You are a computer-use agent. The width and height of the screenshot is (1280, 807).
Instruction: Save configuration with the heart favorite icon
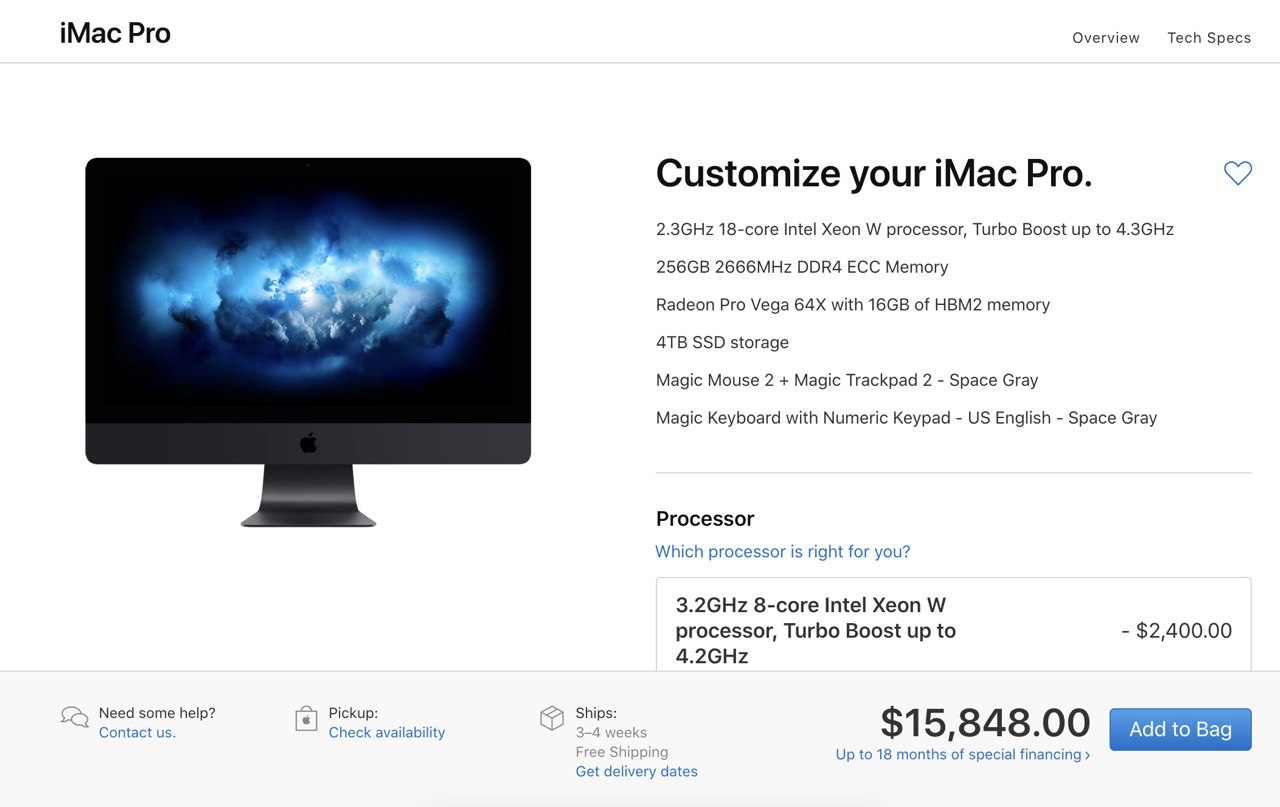(1238, 173)
